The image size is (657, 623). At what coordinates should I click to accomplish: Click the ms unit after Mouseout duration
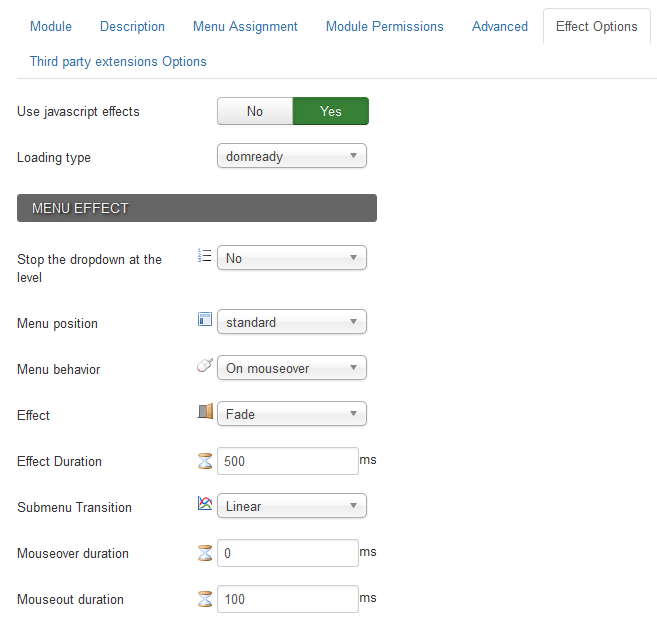point(368,598)
